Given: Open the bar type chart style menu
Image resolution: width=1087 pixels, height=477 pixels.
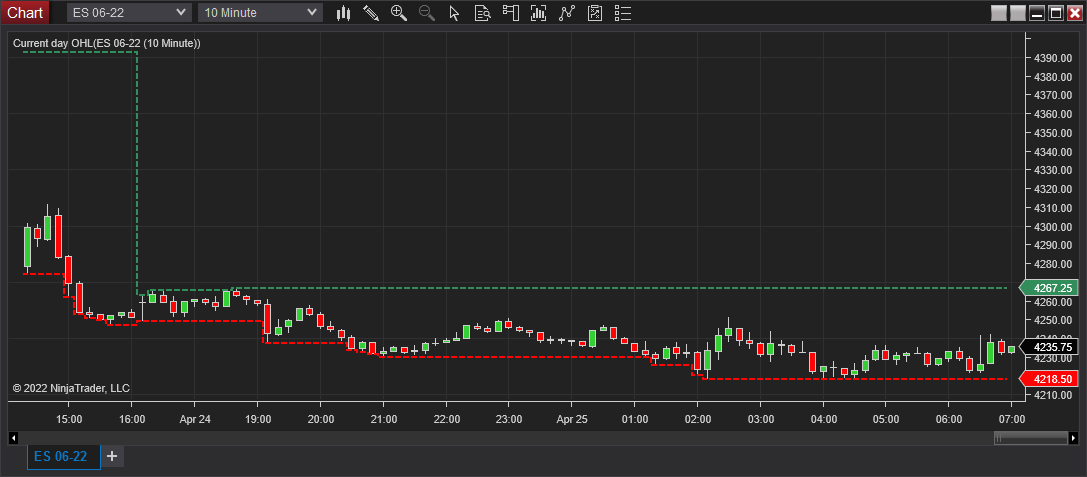Looking at the screenshot, I should [x=343, y=12].
